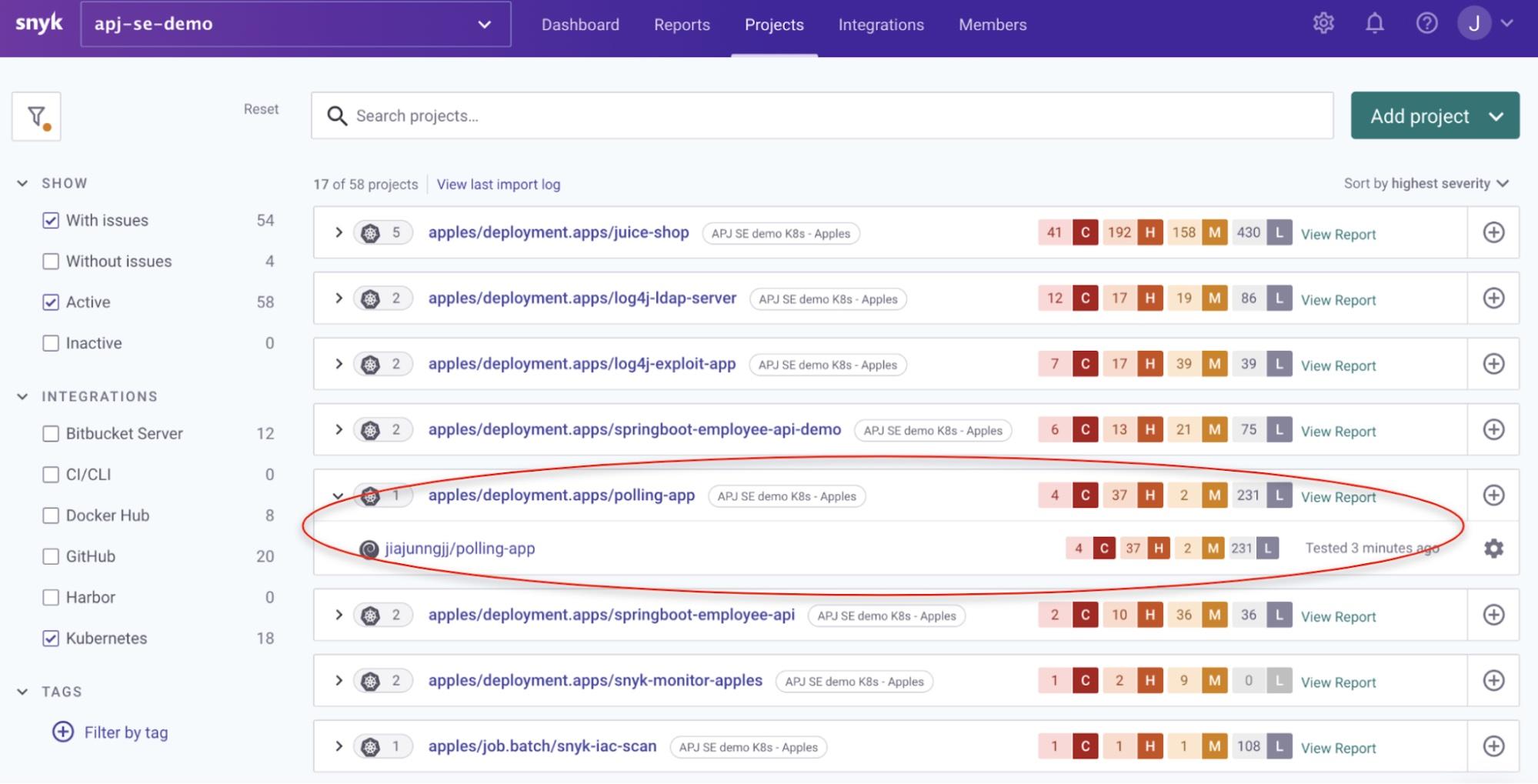
Task: Open the apj-se-demo organization dropdown
Action: click(x=295, y=24)
